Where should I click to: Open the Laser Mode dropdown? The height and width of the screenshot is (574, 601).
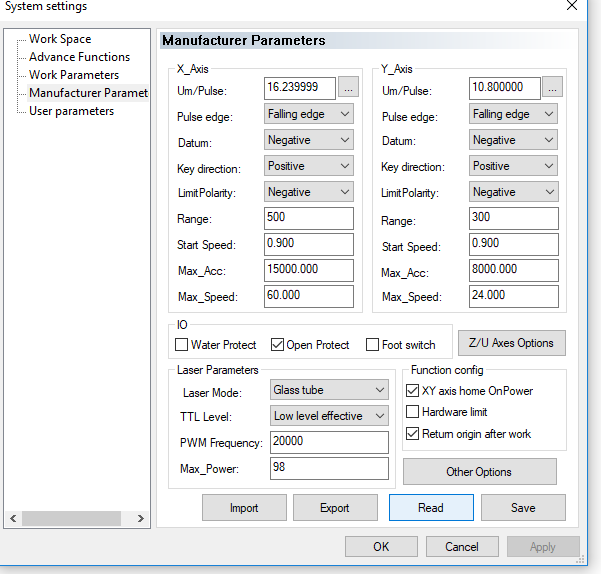[329, 390]
